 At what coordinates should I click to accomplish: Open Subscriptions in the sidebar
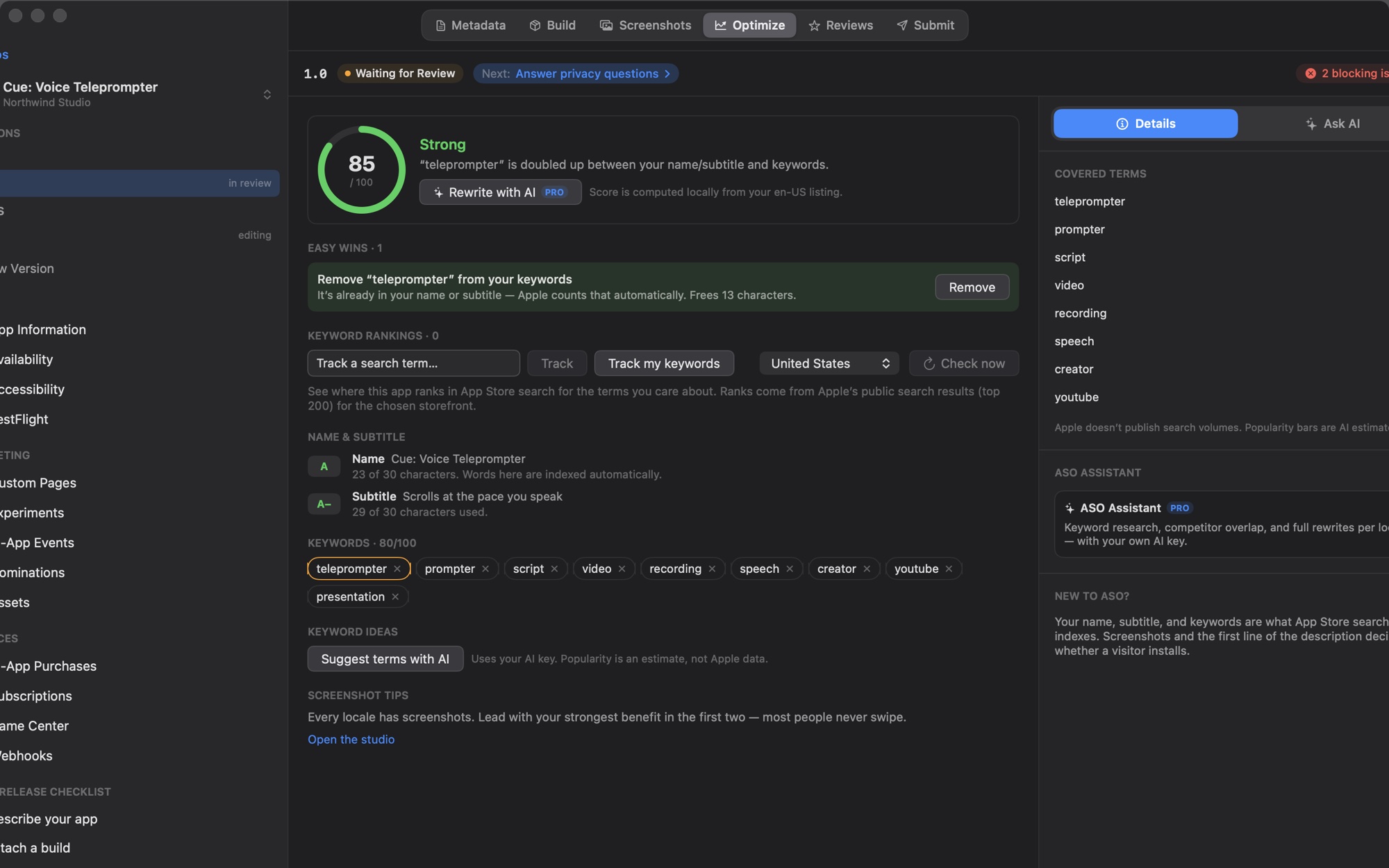pos(36,696)
